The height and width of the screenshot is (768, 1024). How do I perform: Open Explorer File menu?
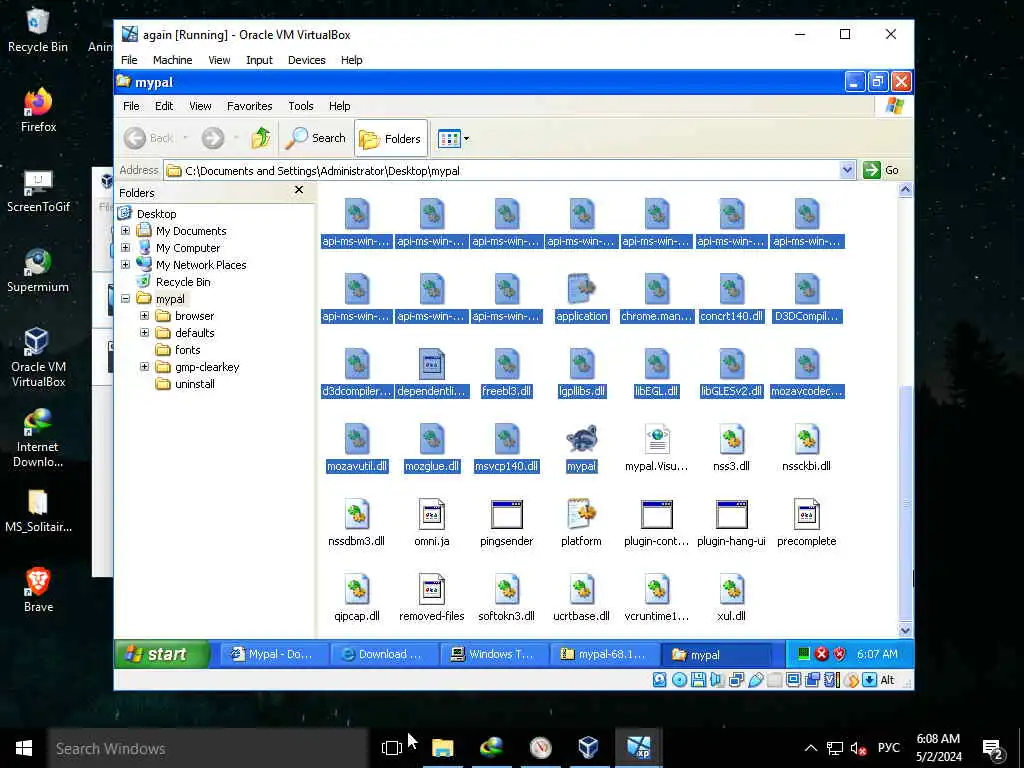click(131, 106)
